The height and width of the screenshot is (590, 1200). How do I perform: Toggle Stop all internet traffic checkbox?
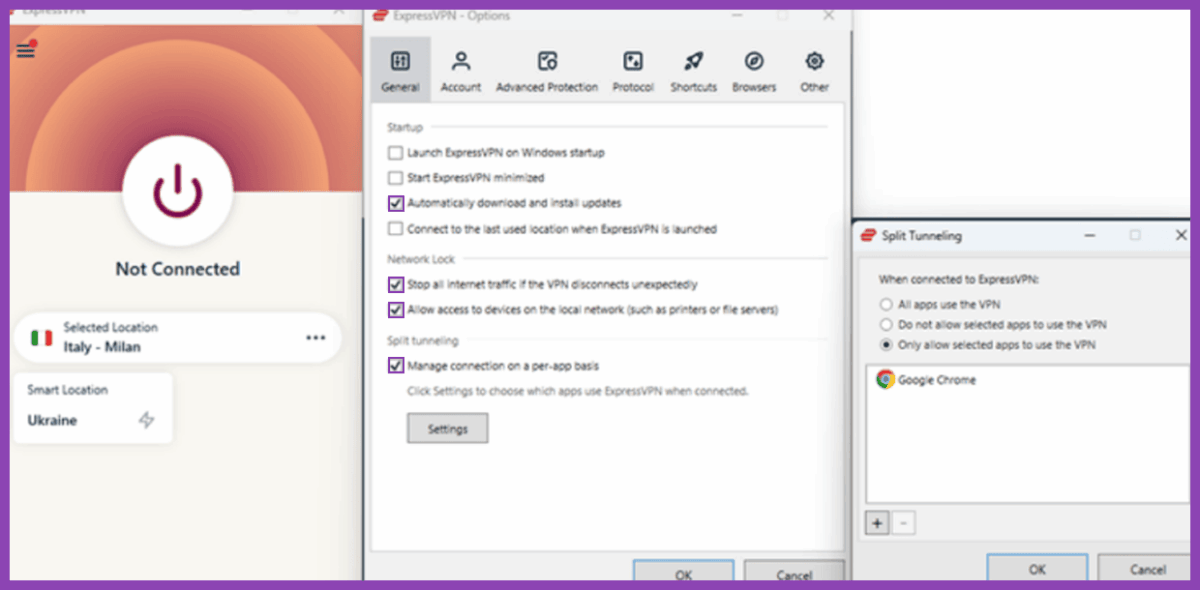[x=395, y=285]
